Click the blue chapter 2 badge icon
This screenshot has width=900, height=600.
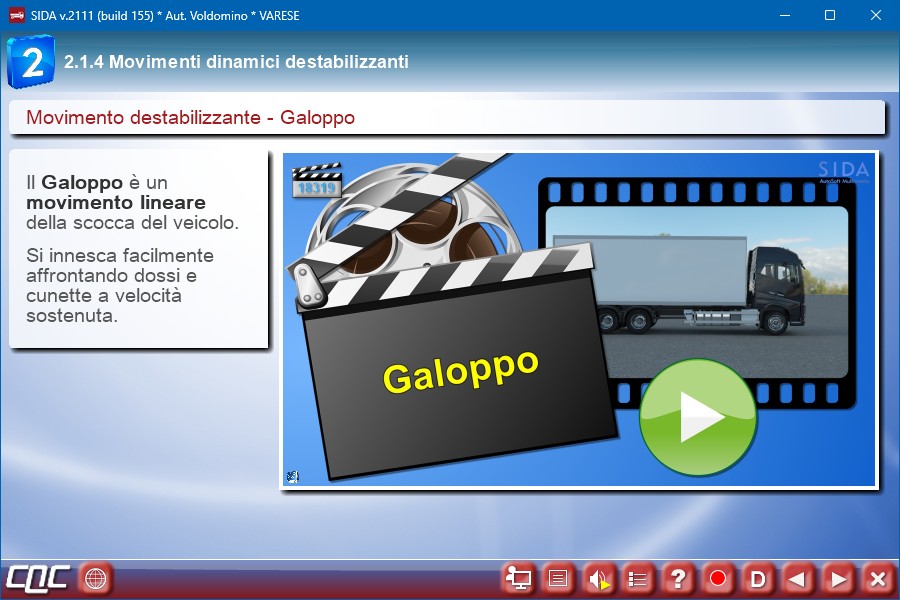30,62
